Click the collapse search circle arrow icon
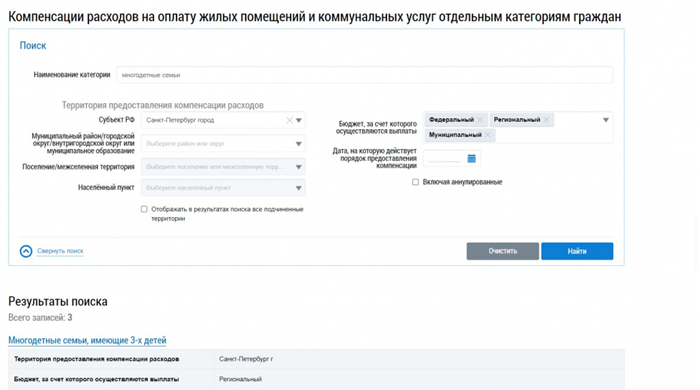700x390 pixels. coord(26,251)
